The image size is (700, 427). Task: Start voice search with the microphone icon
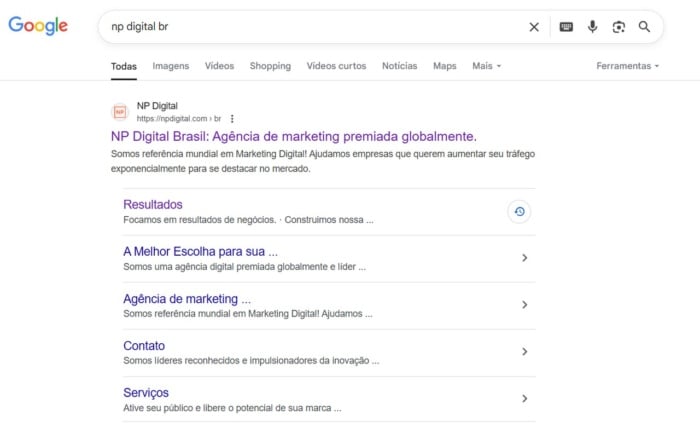coord(592,27)
